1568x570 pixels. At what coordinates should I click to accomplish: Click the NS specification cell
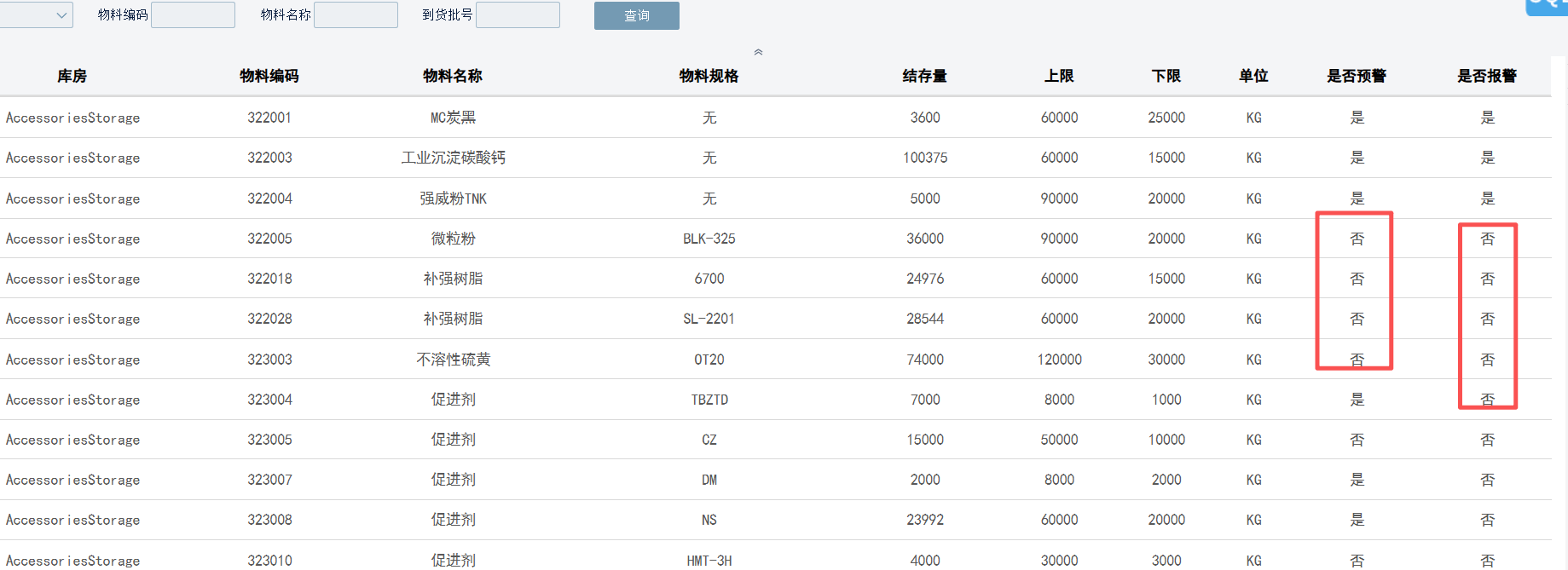(709, 520)
